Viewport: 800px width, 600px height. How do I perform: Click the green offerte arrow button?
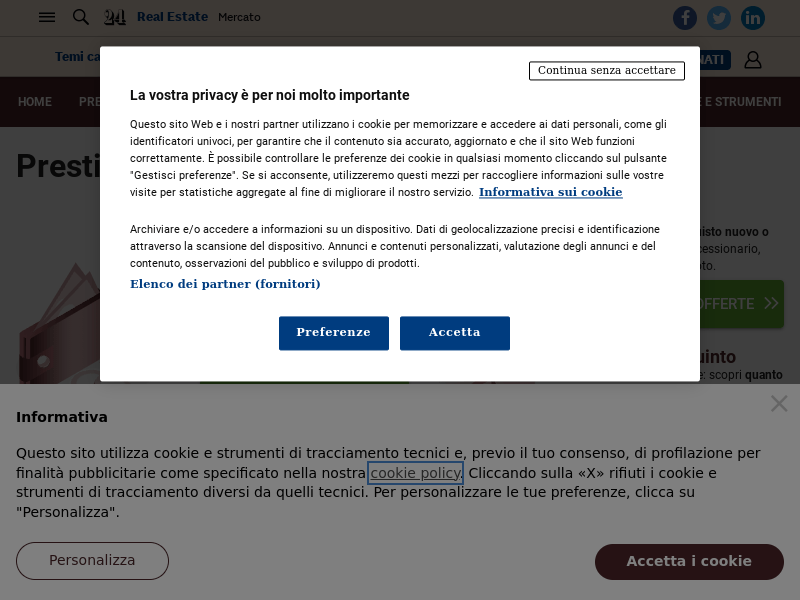[741, 304]
